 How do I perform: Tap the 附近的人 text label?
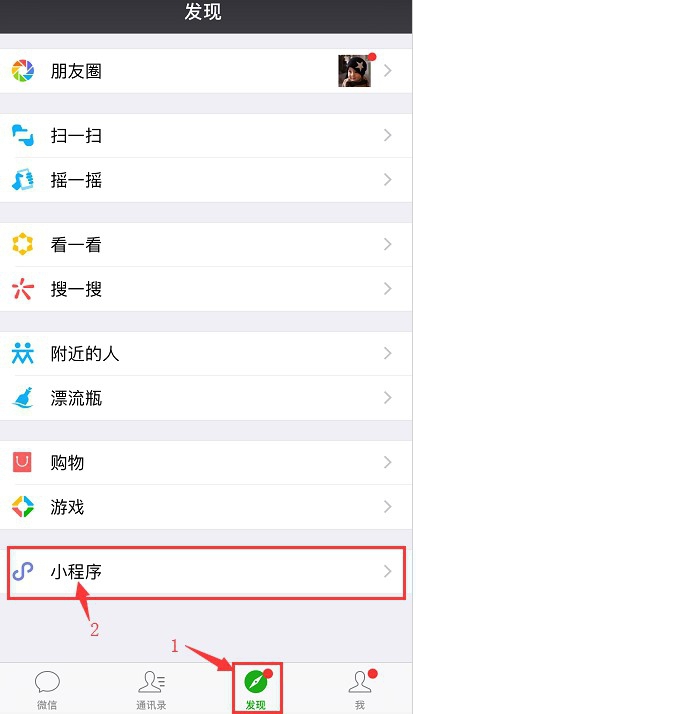pyautogui.click(x=85, y=353)
